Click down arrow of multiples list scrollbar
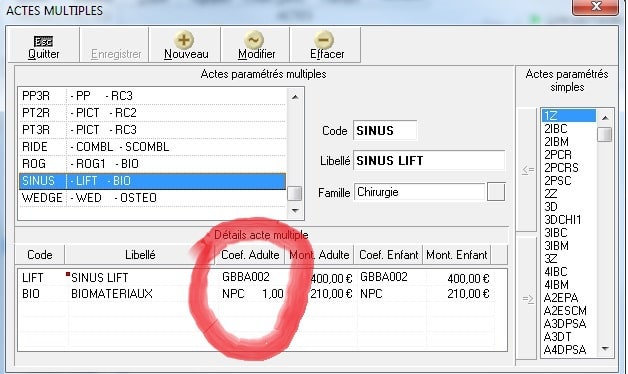This screenshot has height=374, width=628. (295, 210)
